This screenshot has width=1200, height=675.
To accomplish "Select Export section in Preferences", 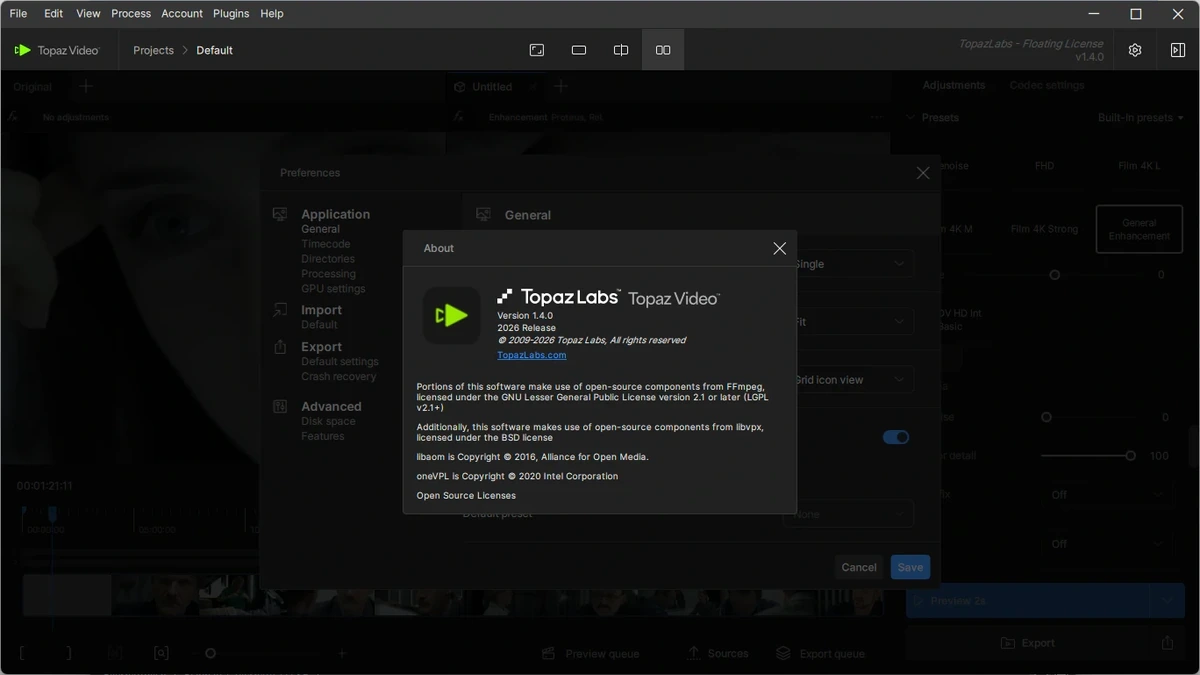I will 321,347.
